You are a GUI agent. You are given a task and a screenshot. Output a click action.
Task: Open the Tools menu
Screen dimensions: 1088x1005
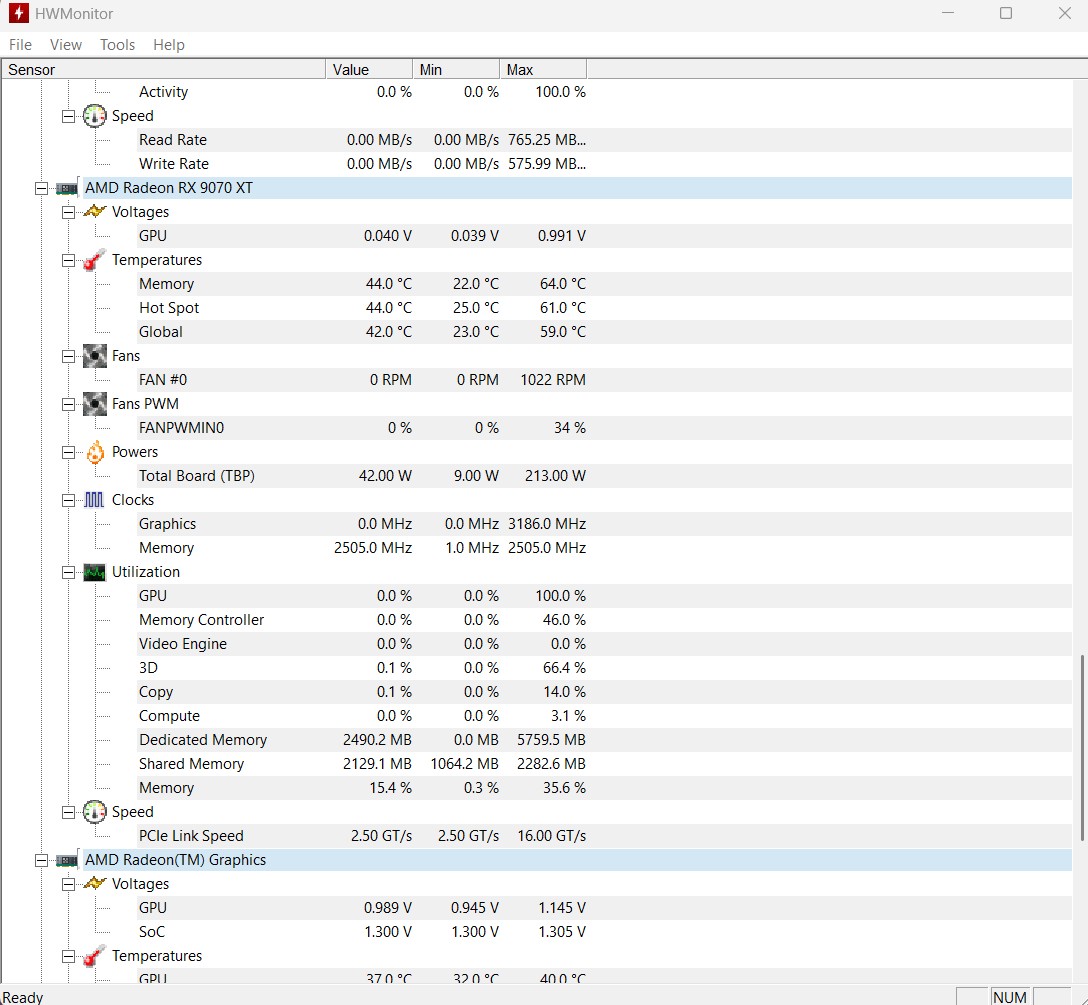pyautogui.click(x=117, y=45)
